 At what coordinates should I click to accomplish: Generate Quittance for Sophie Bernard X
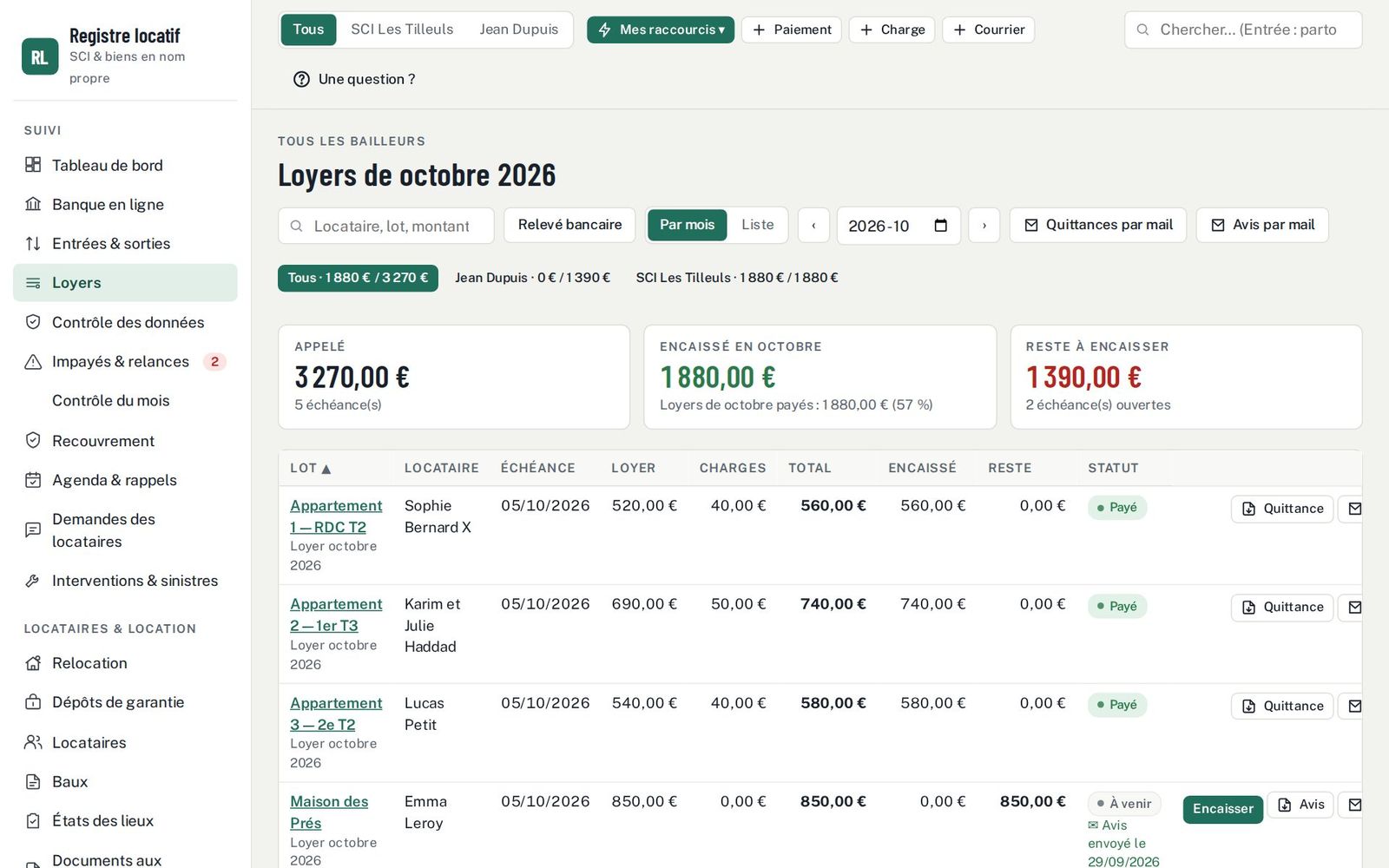[1282, 509]
